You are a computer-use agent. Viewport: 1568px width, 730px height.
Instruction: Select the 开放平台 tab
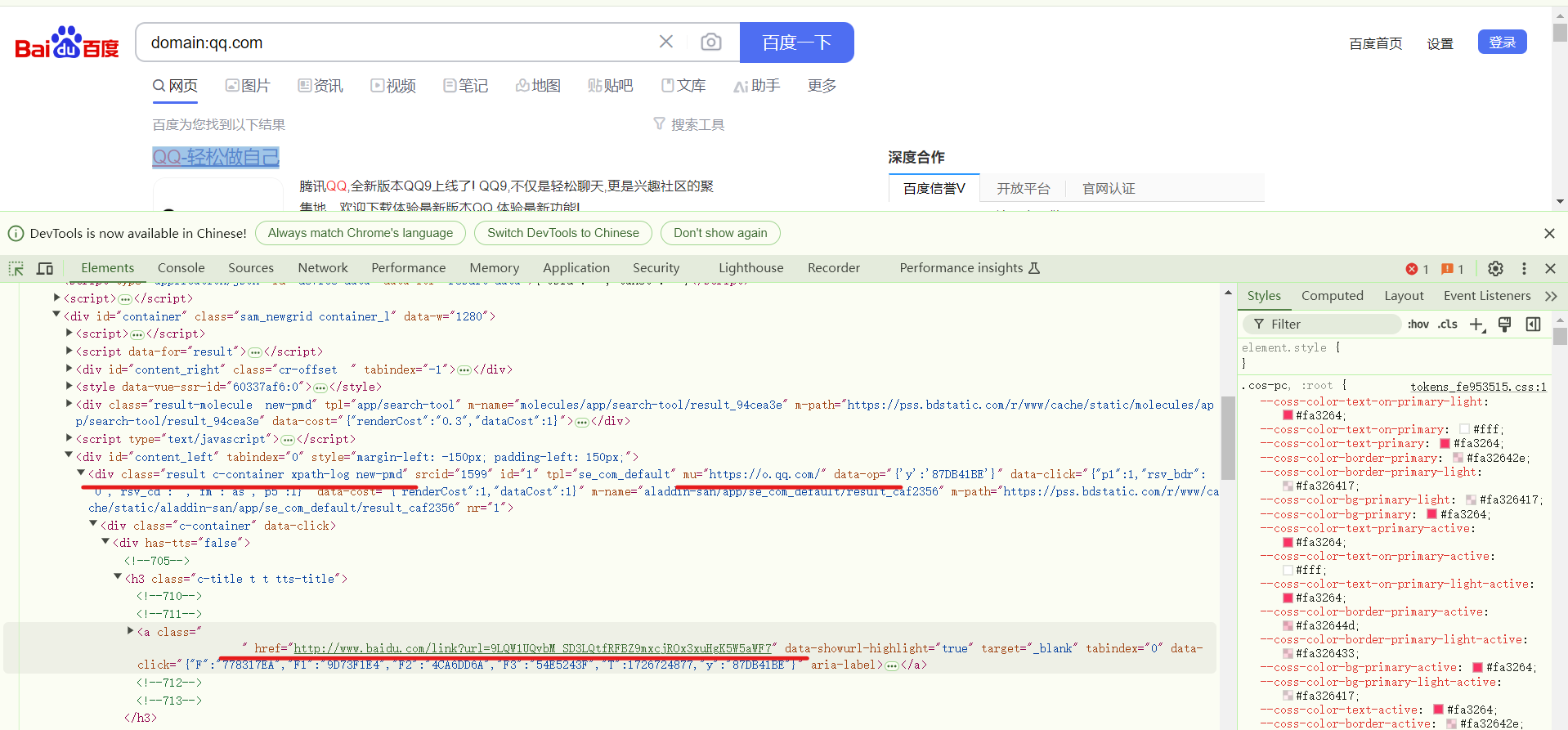[1024, 188]
